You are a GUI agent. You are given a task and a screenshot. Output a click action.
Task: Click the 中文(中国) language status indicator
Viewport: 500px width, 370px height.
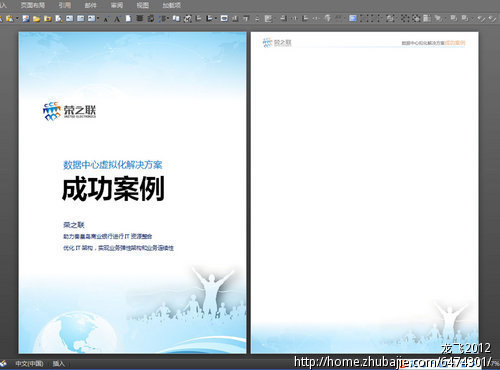point(29,363)
